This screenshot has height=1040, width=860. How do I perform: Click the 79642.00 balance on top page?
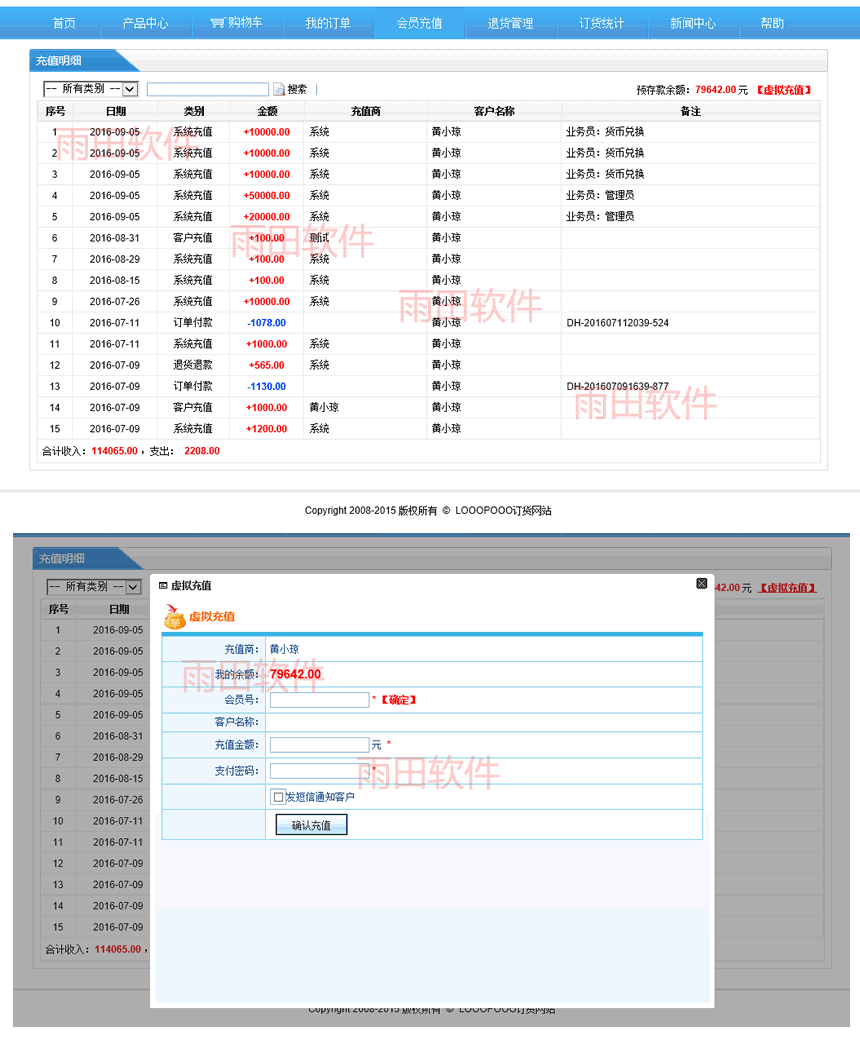coord(715,90)
